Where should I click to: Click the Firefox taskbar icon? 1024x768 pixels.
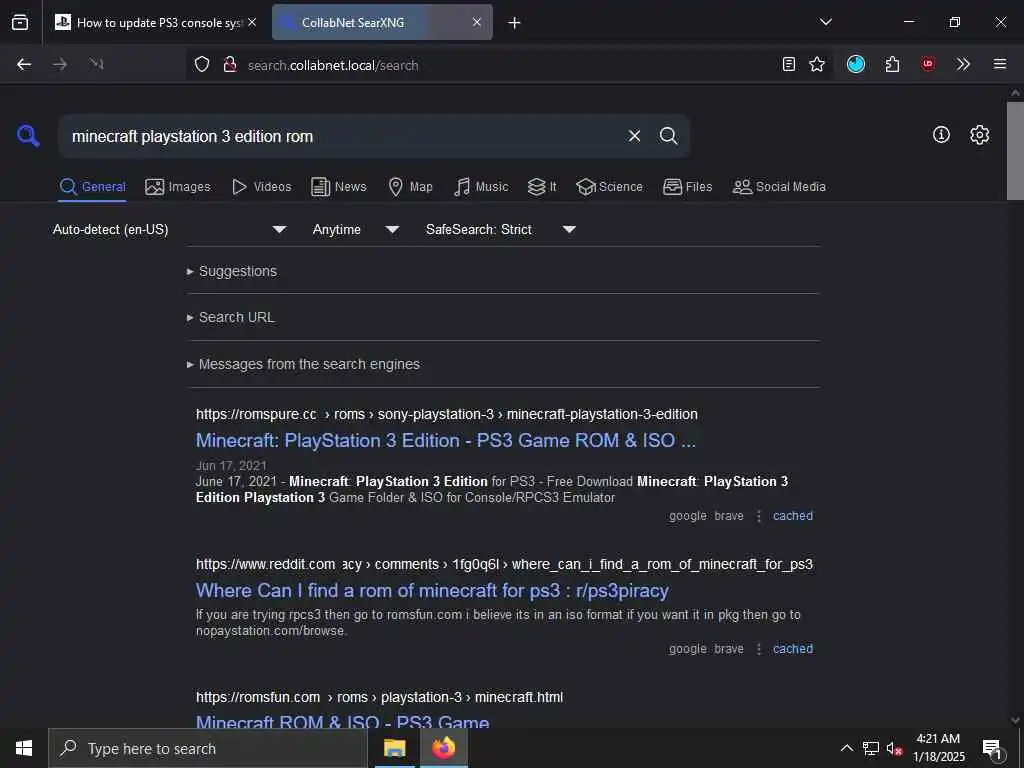pyautogui.click(x=443, y=748)
